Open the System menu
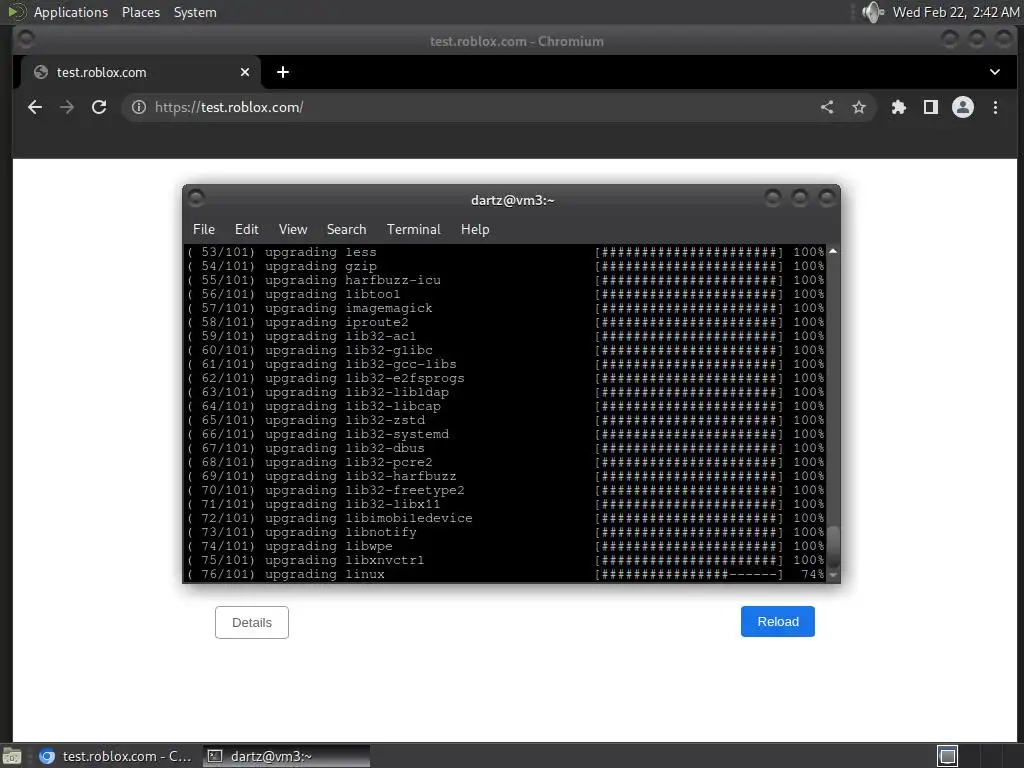Viewport: 1024px width, 768px height. pyautogui.click(x=195, y=12)
